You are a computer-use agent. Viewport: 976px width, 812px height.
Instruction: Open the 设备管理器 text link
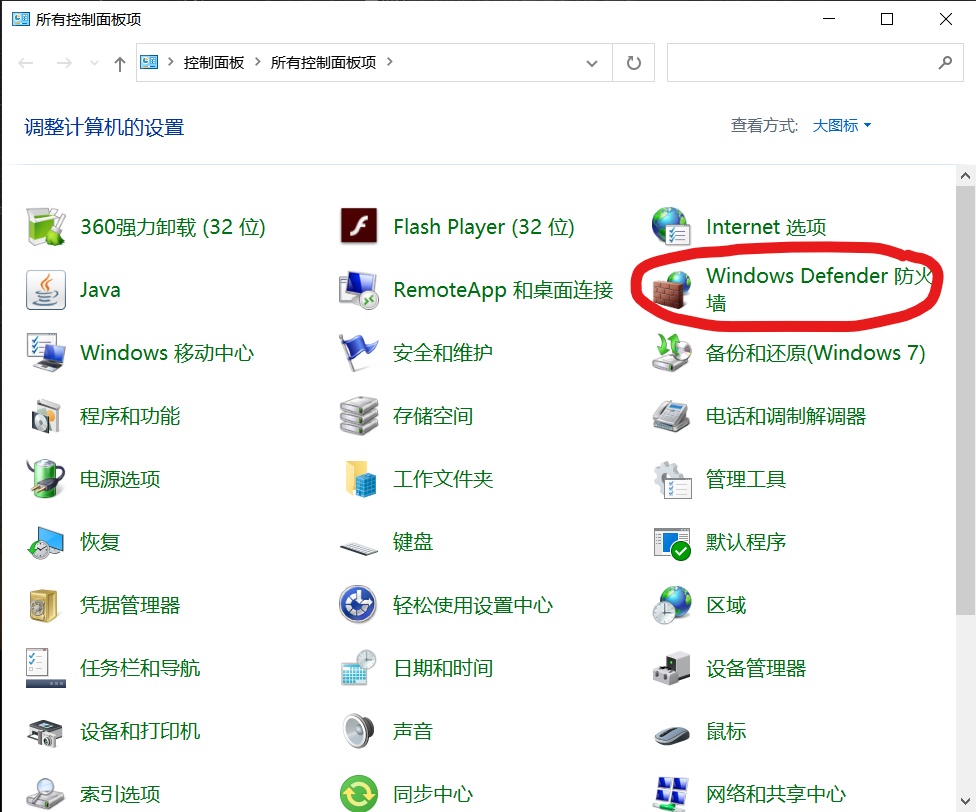(756, 668)
